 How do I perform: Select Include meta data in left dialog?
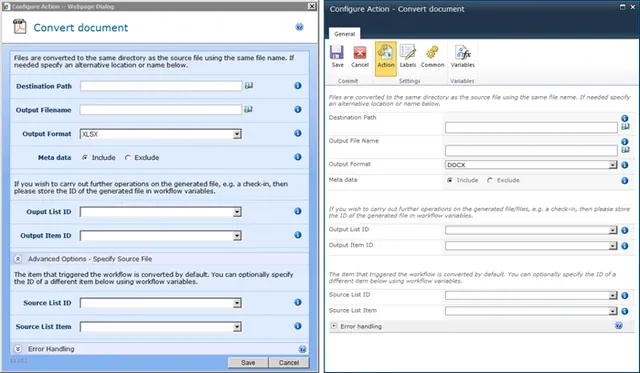click(x=85, y=158)
